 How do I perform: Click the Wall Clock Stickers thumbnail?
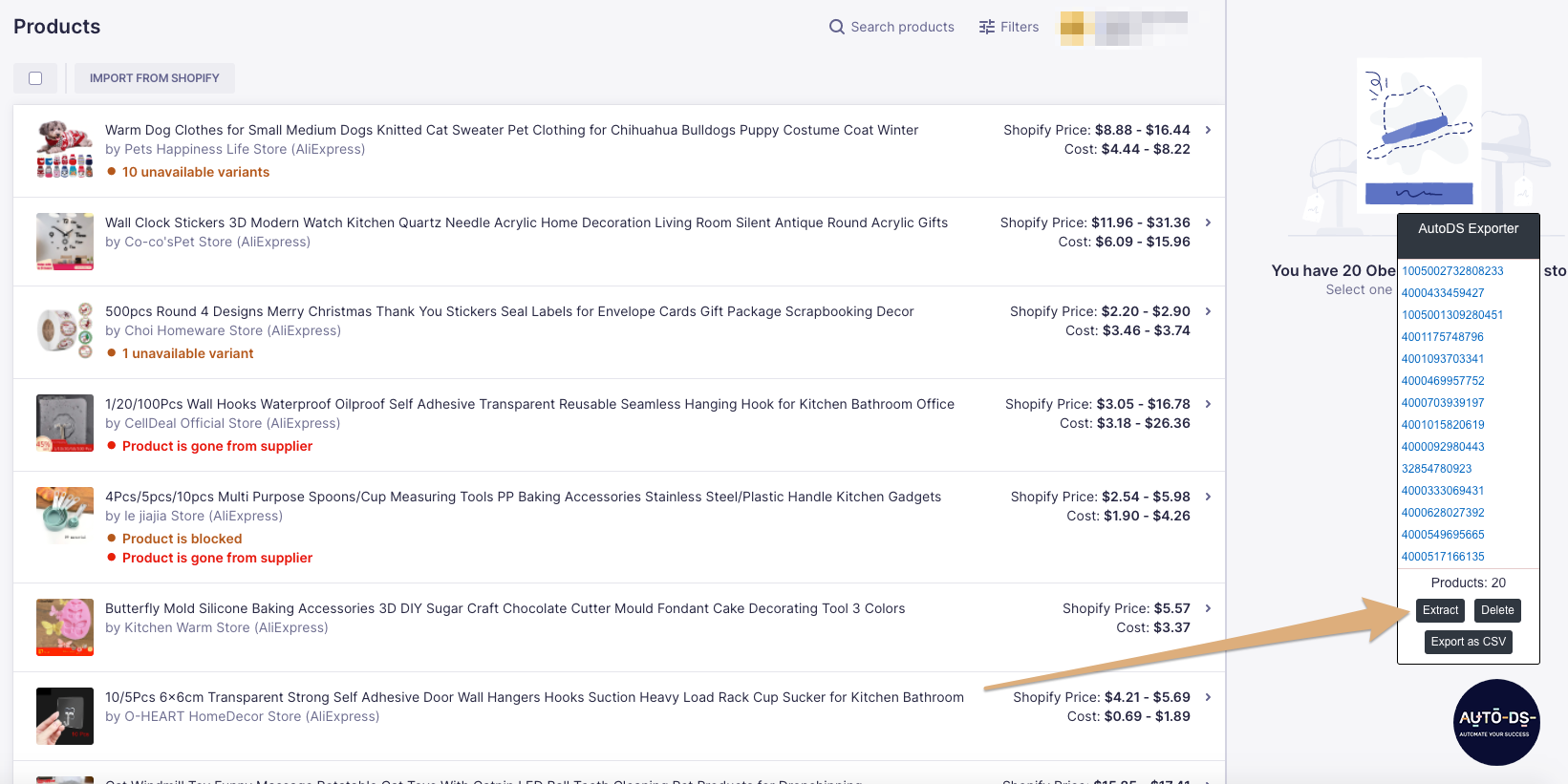(x=65, y=242)
